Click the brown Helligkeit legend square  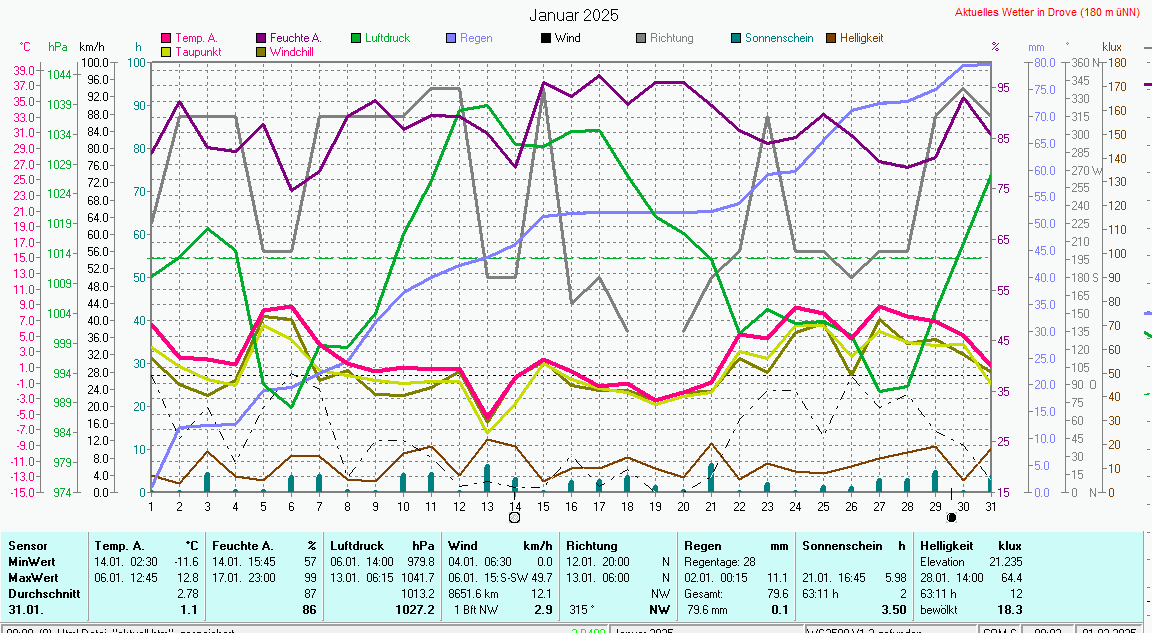click(831, 38)
